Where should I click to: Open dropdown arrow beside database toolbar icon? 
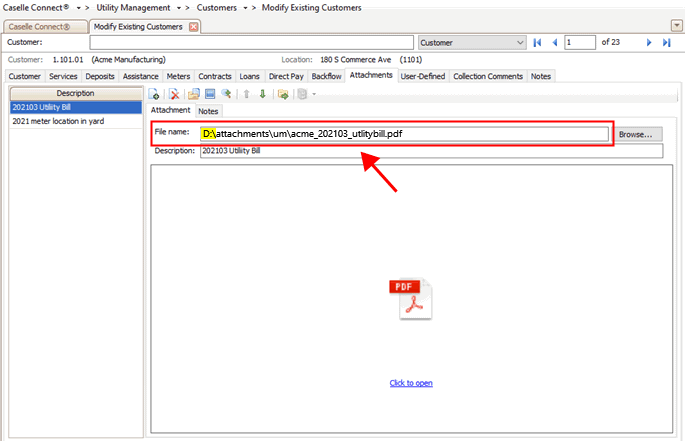[x=314, y=94]
